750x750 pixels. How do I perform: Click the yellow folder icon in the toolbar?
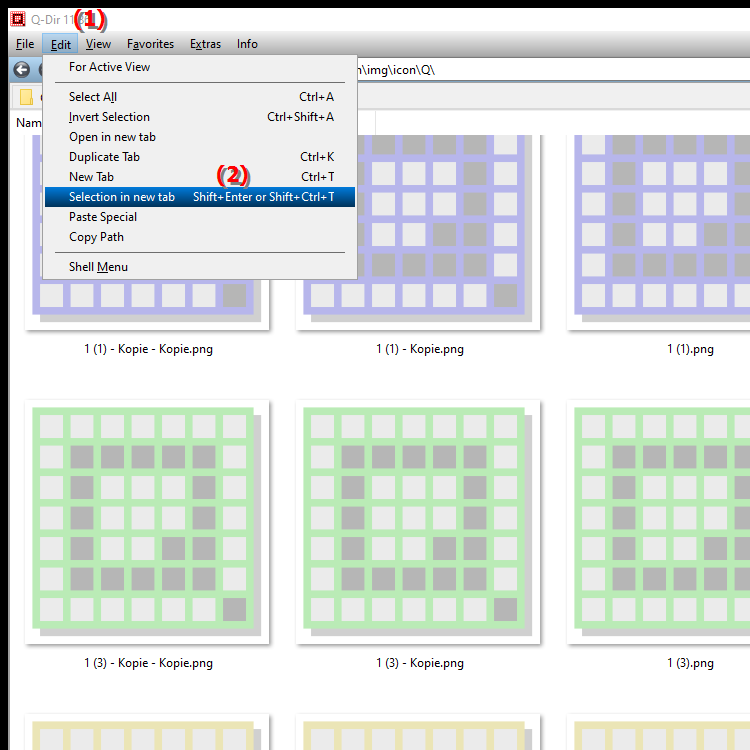26,97
